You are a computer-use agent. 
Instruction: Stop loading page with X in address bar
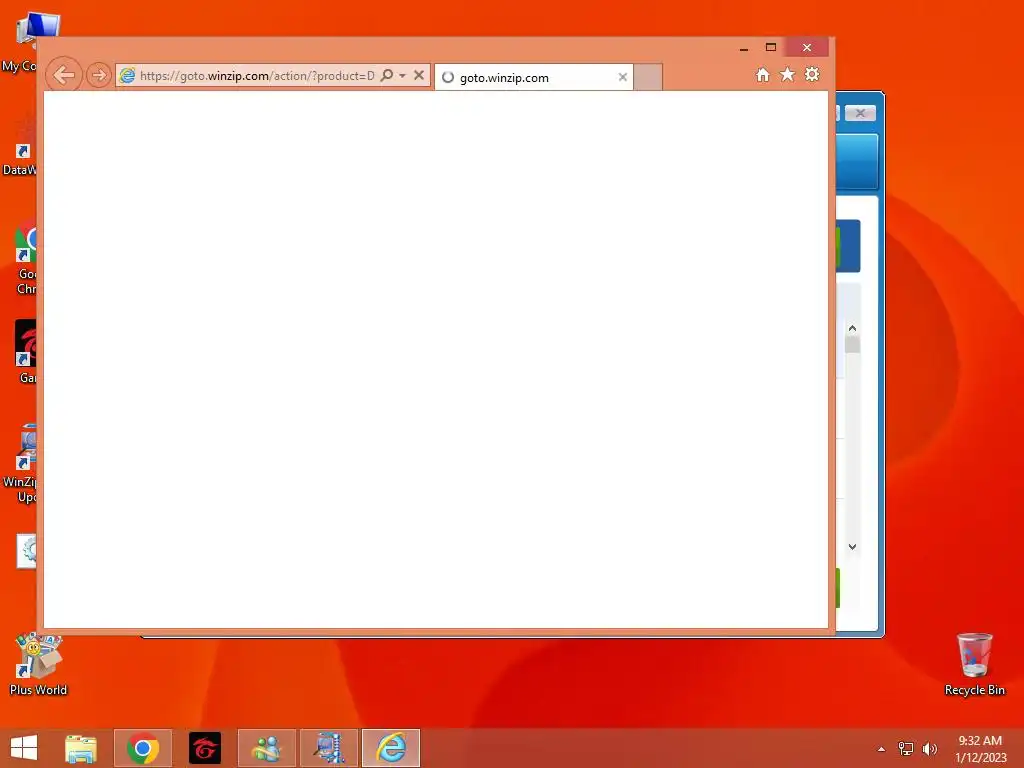pos(419,75)
